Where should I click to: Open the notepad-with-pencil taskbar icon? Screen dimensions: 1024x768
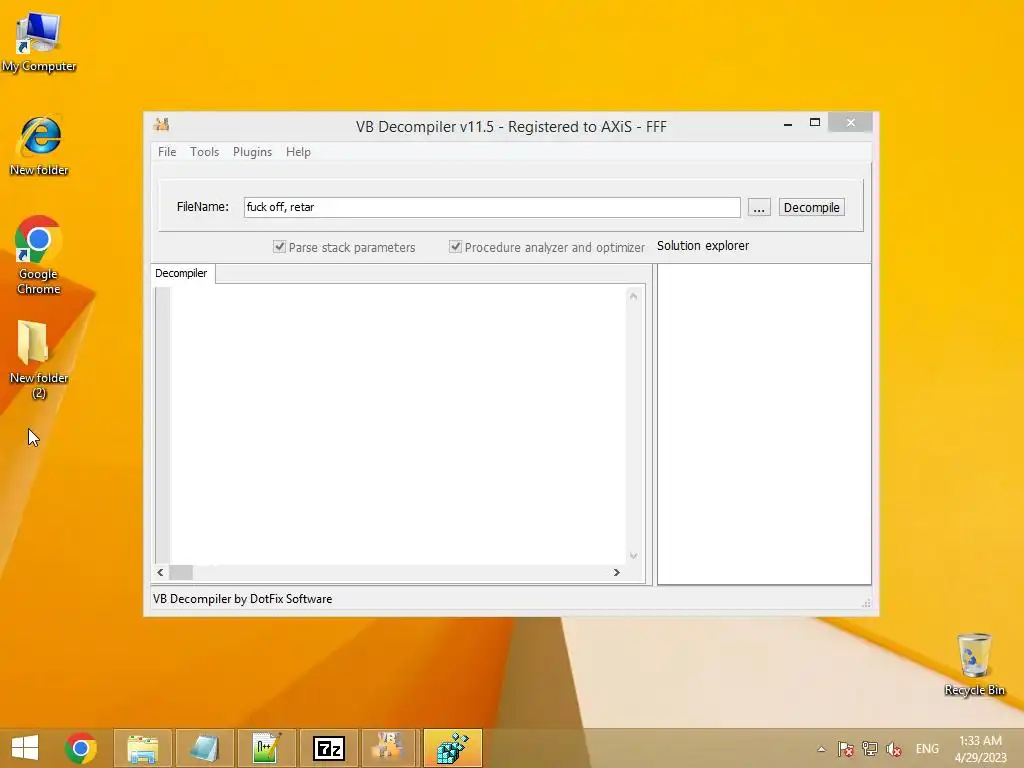[266, 748]
